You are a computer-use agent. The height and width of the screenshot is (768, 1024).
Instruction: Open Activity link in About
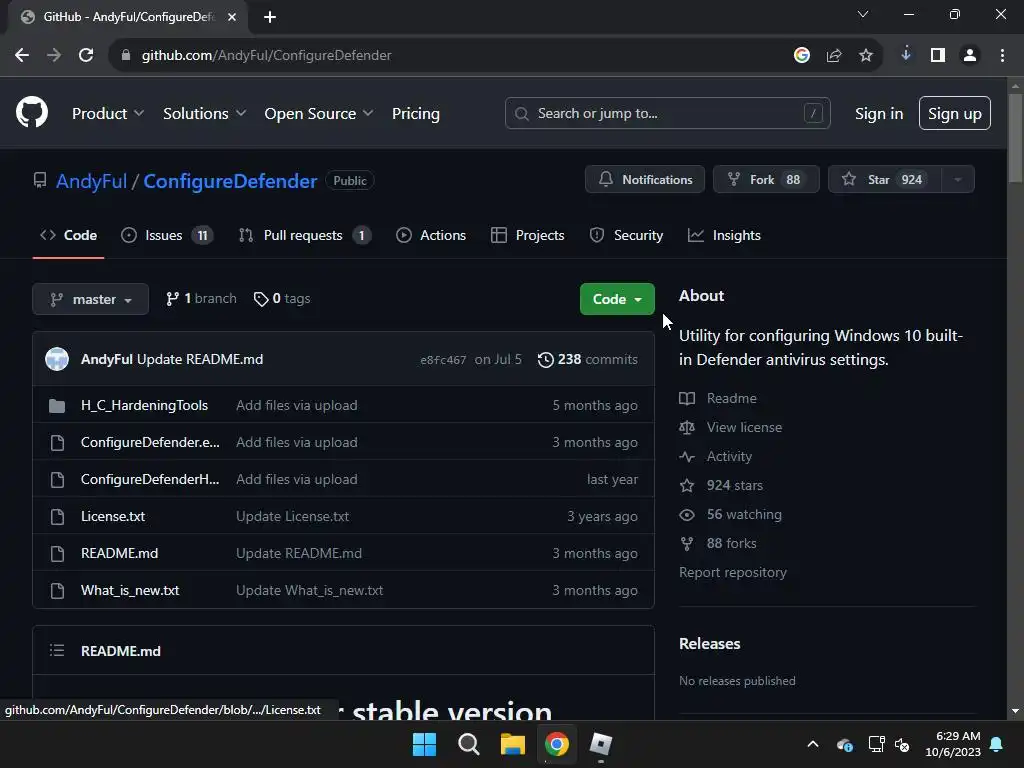(x=716, y=456)
